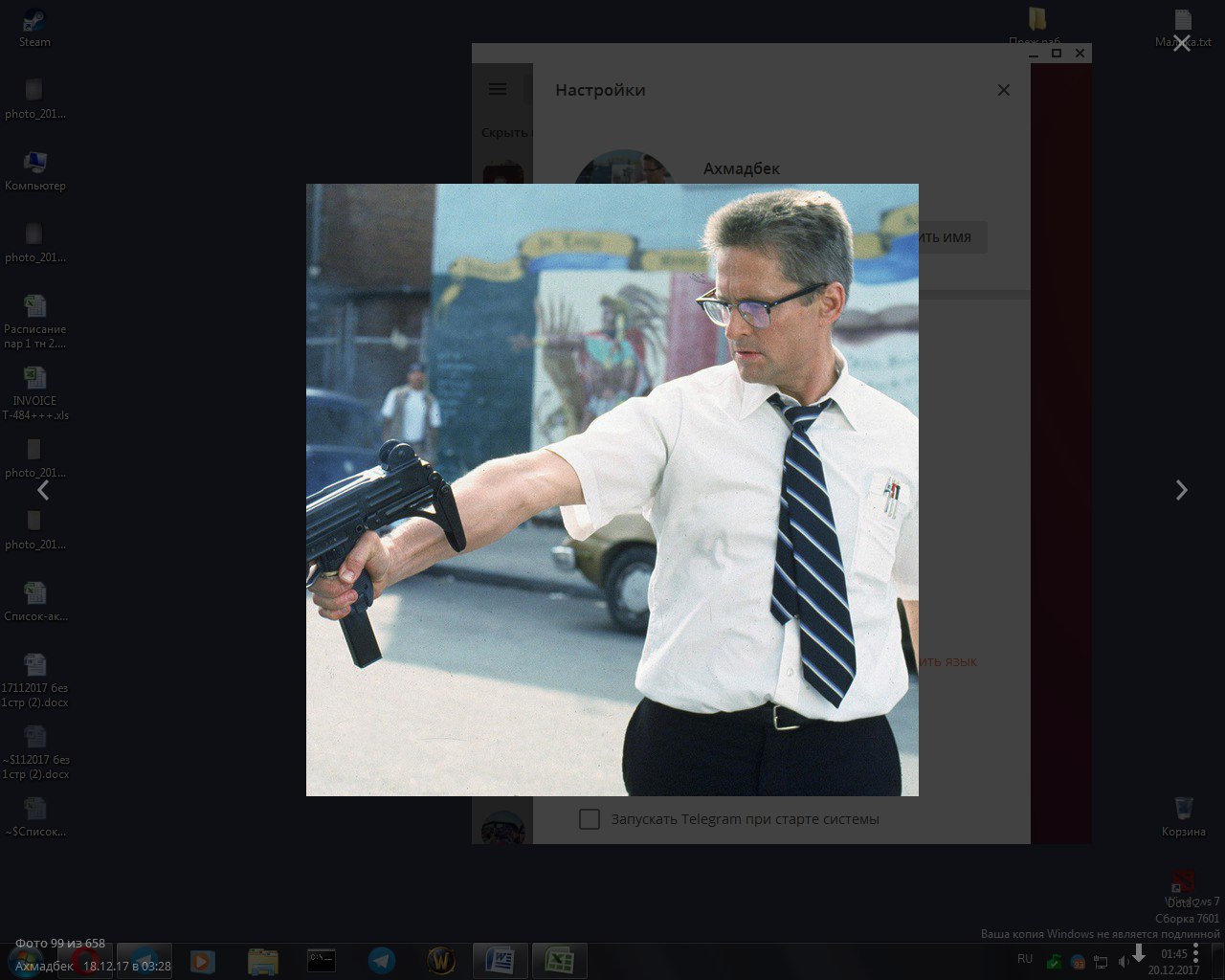Viewport: 1225px width, 980px height.
Task: Select the Dota 2 desktop shortcut
Action: click(1183, 888)
